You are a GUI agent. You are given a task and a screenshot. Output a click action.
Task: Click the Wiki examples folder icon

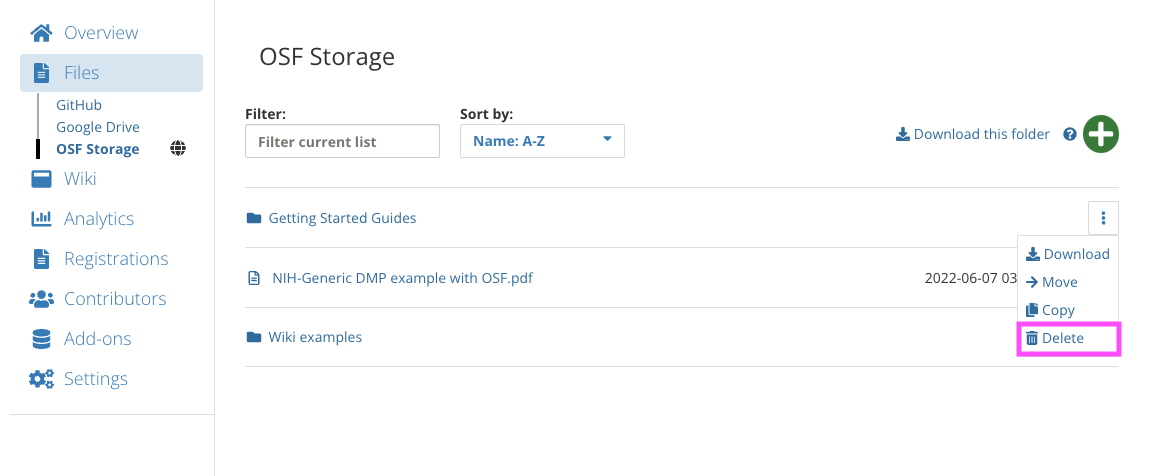pyautogui.click(x=254, y=337)
